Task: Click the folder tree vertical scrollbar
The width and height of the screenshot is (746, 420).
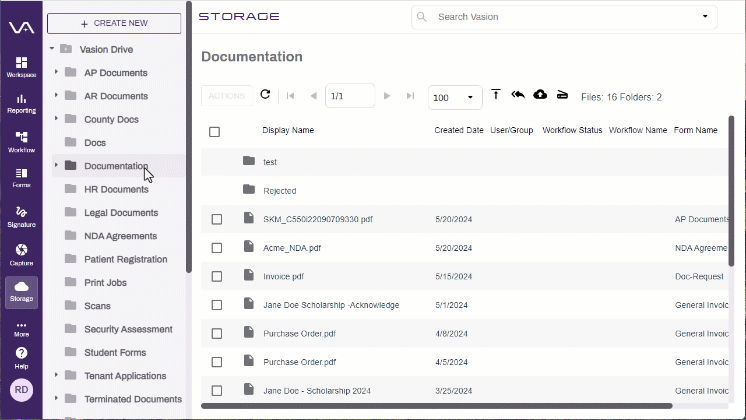Action: coord(189,137)
